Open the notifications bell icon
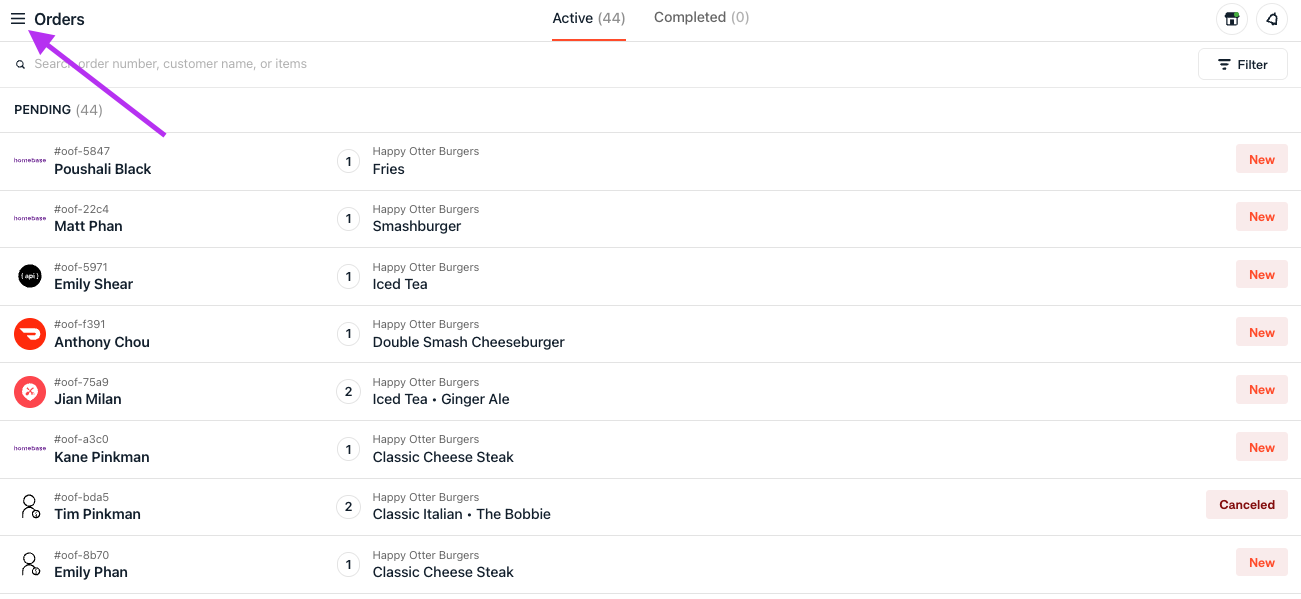The height and width of the screenshot is (599, 1301). [x=1272, y=19]
